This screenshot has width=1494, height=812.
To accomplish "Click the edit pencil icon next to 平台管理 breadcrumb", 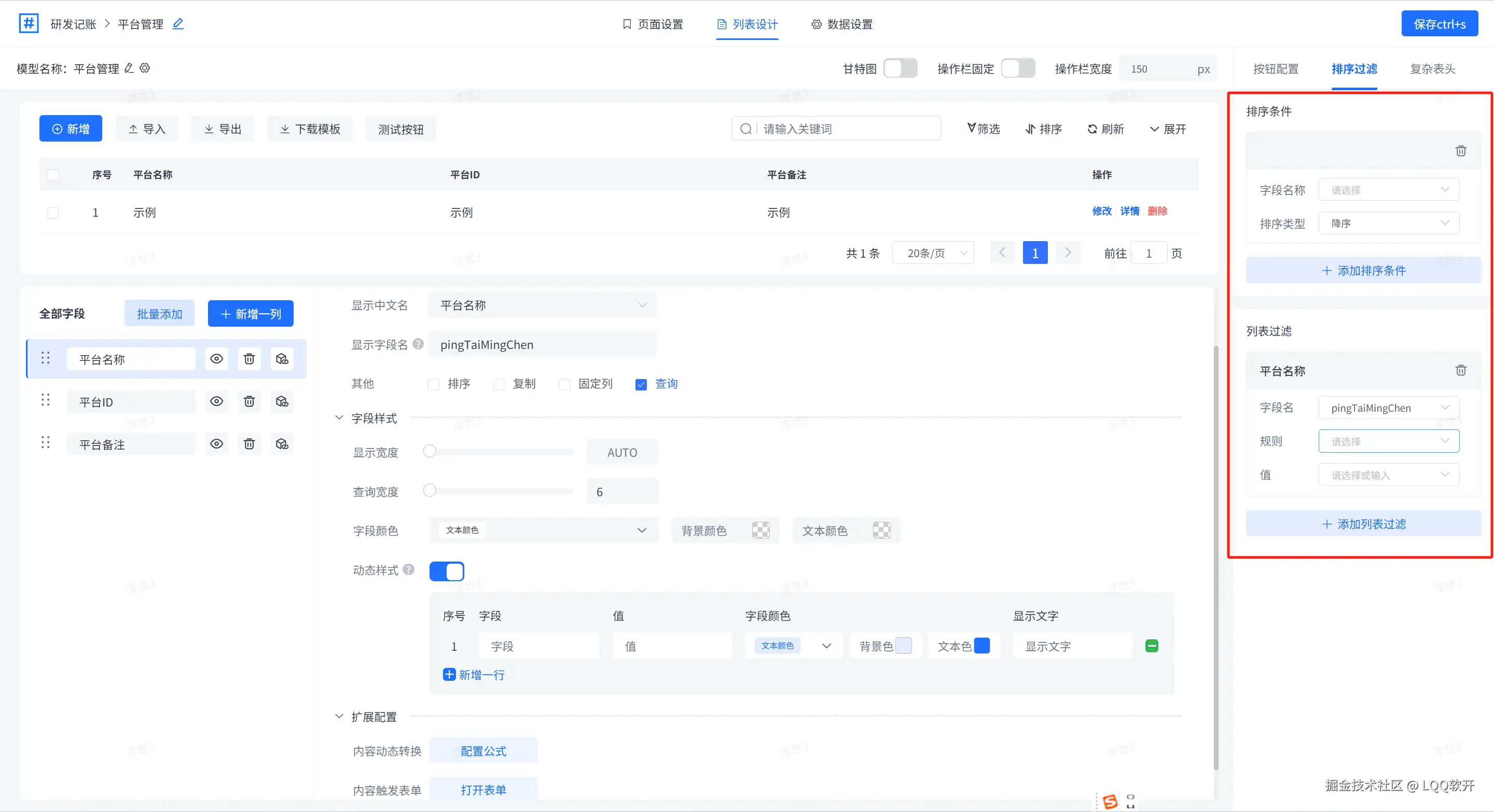I will click(178, 24).
